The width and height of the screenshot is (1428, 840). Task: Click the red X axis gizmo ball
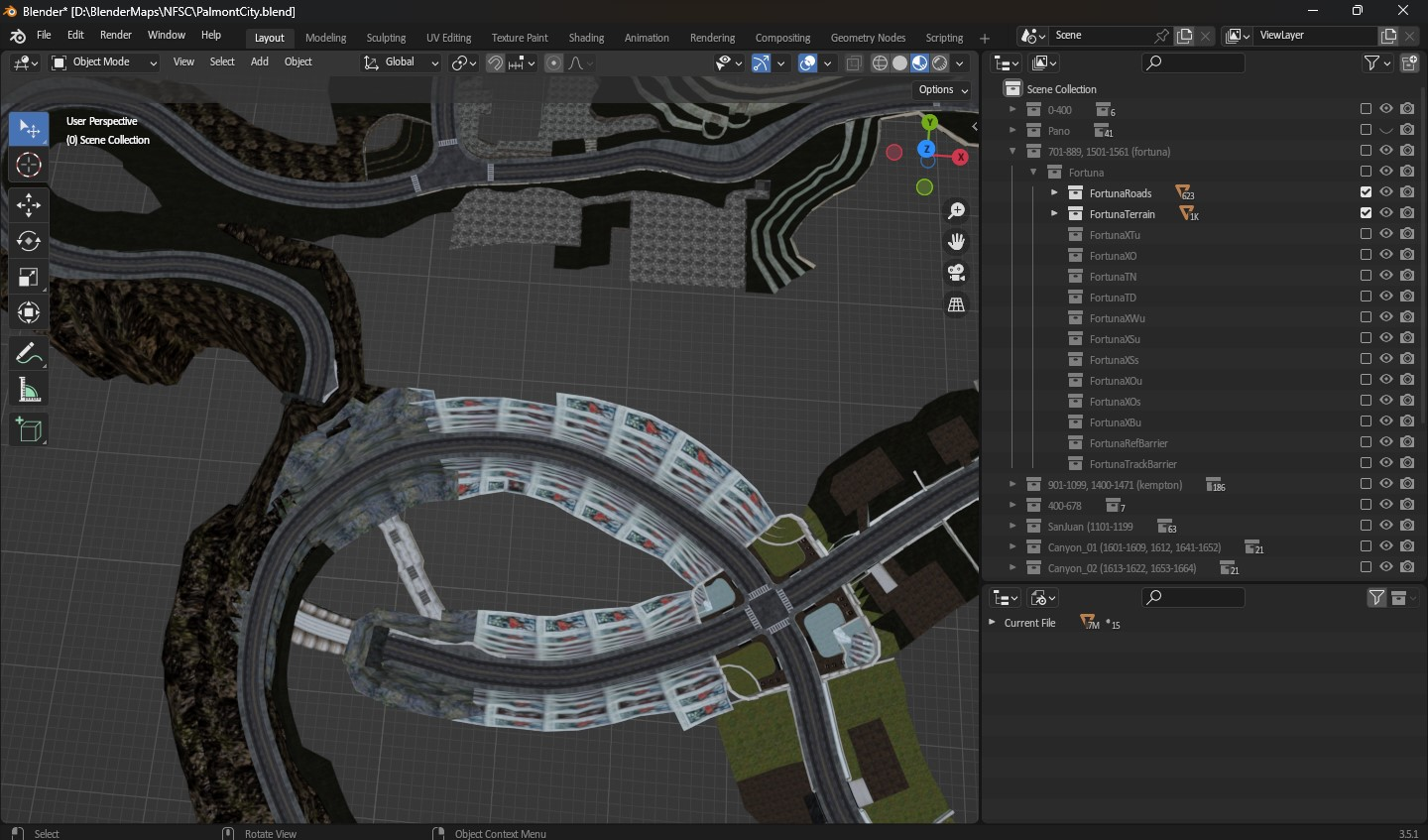(x=960, y=158)
